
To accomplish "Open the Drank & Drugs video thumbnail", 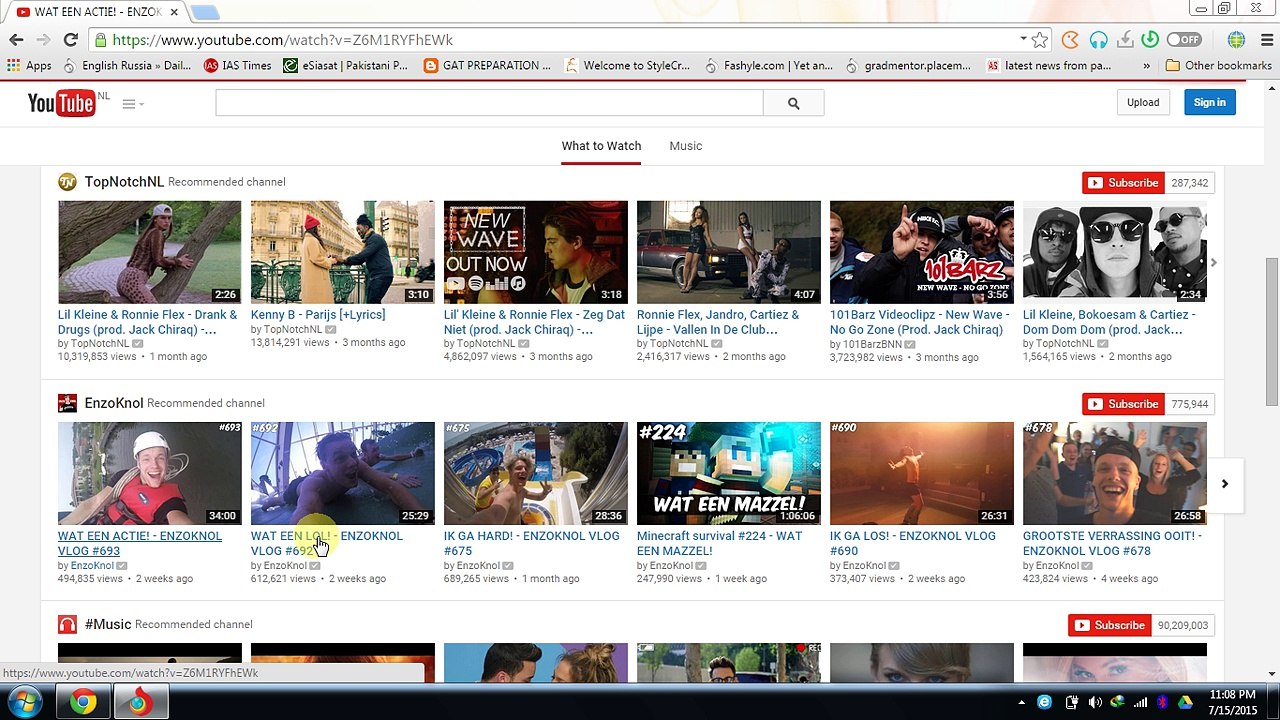I will pyautogui.click(x=149, y=252).
